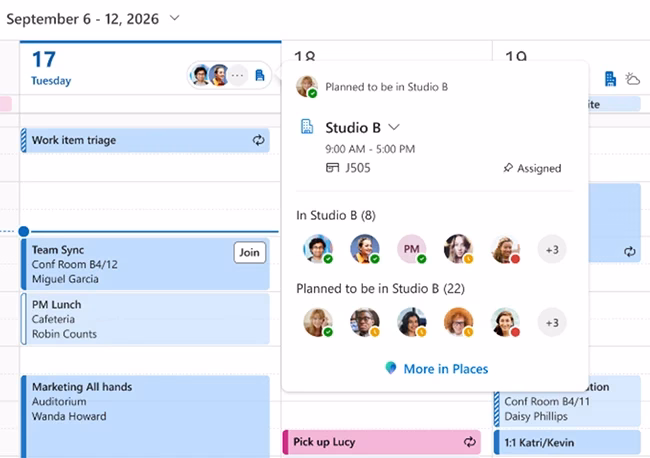This screenshot has width=650, height=458.
Task: Click the Studio B building icon in popup
Action: click(x=307, y=126)
